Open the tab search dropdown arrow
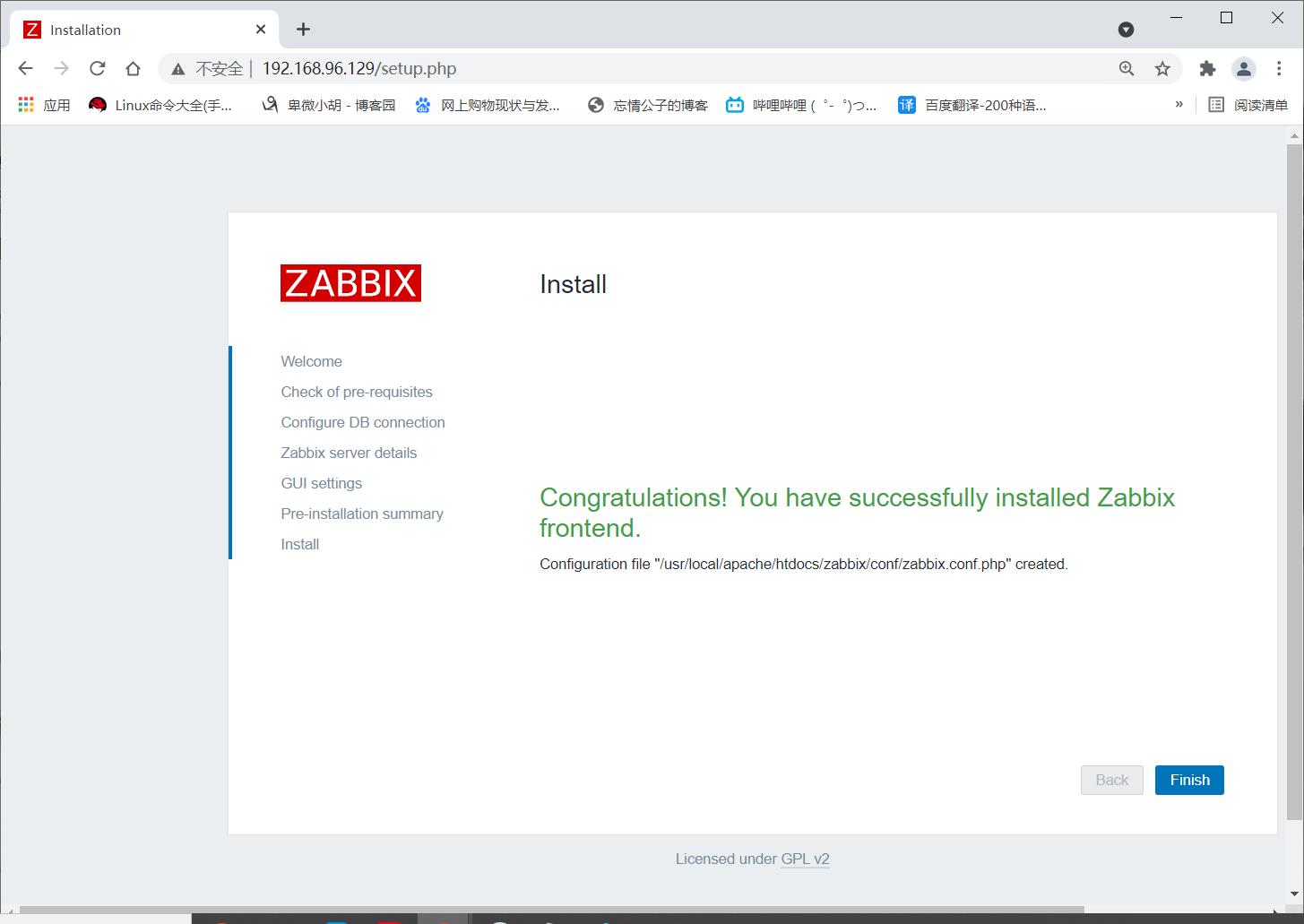This screenshot has width=1304, height=924. point(1127,30)
